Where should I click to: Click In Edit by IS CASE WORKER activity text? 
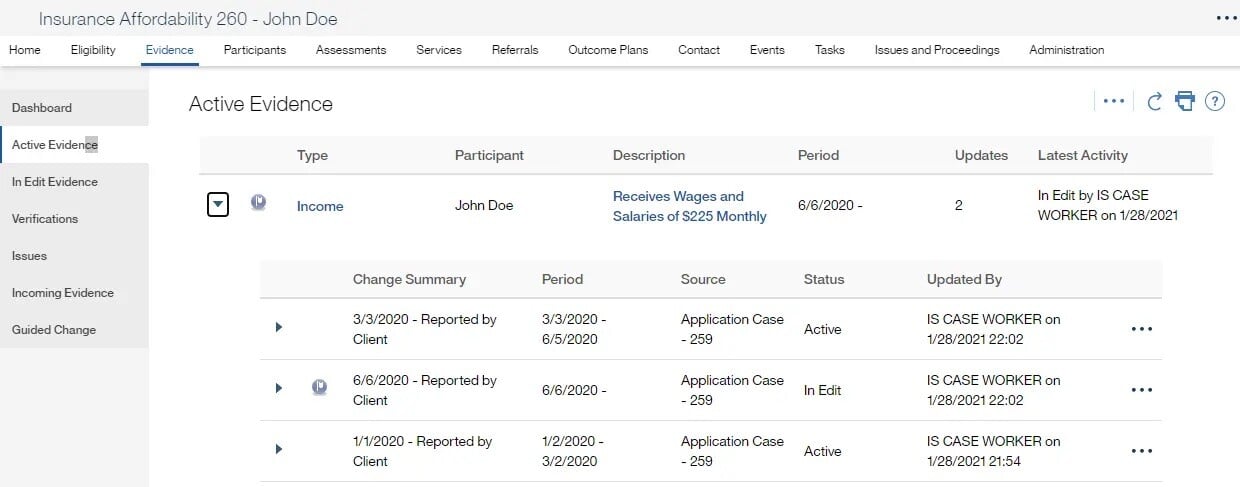(1108, 206)
